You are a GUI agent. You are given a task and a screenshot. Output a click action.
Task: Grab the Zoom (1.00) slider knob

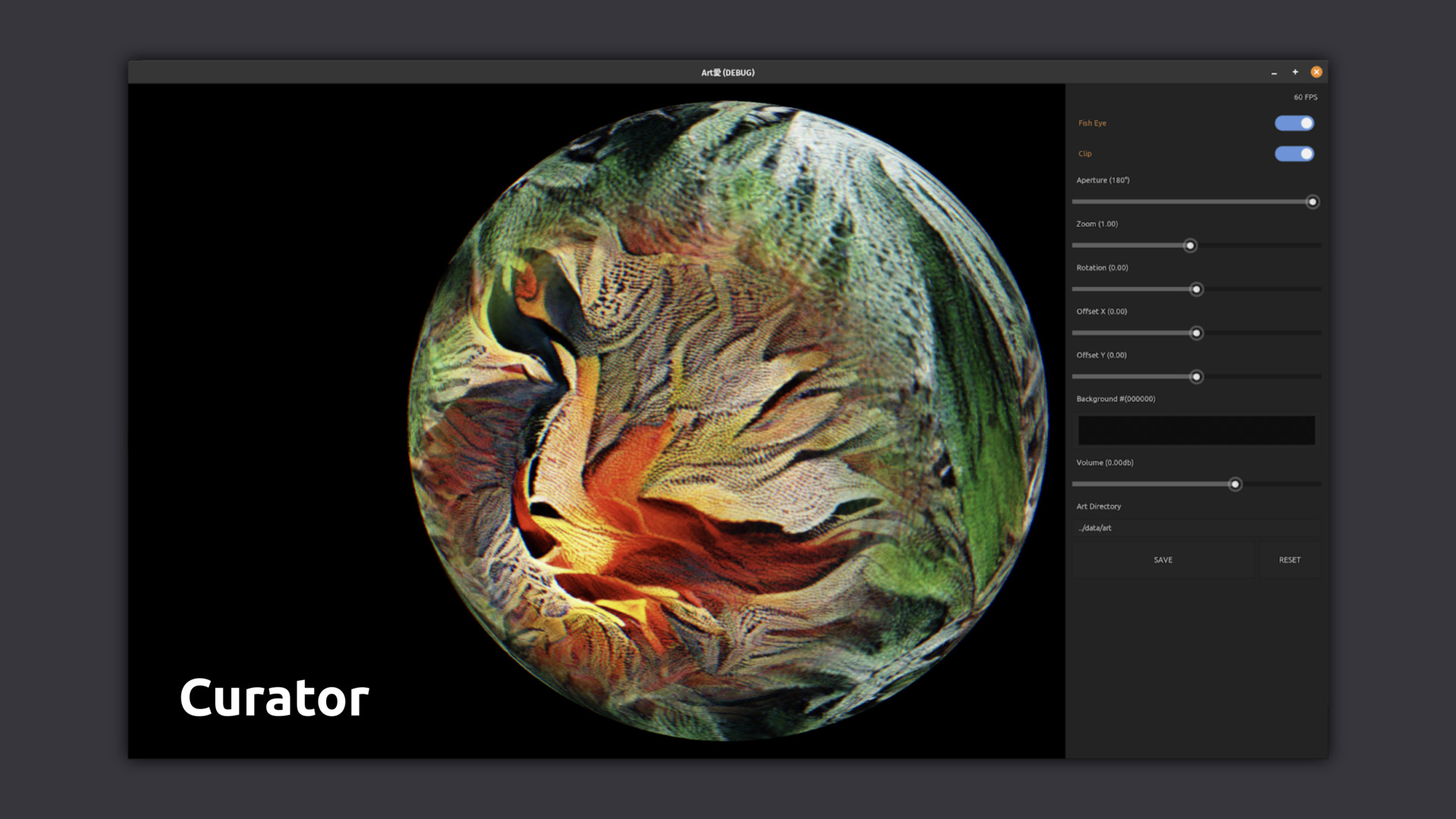pyautogui.click(x=1190, y=246)
